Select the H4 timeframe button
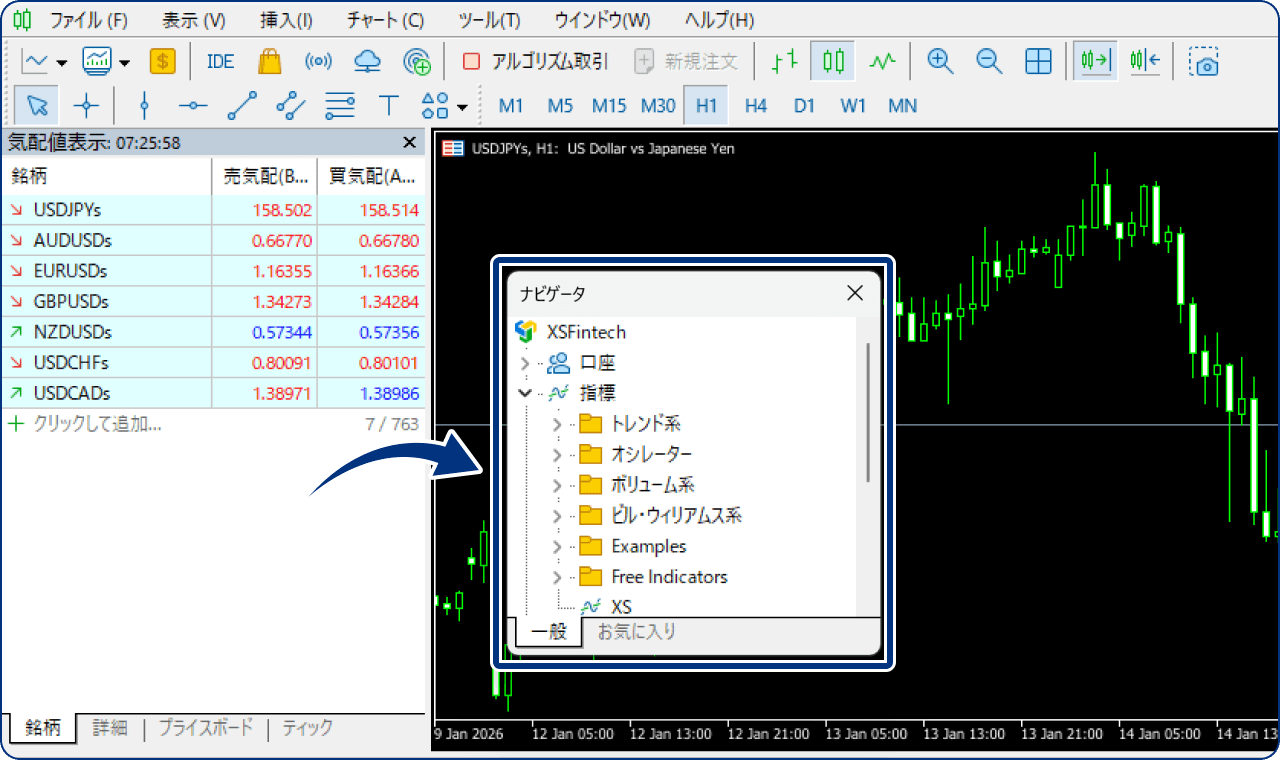The height and width of the screenshot is (760, 1280). [x=755, y=105]
